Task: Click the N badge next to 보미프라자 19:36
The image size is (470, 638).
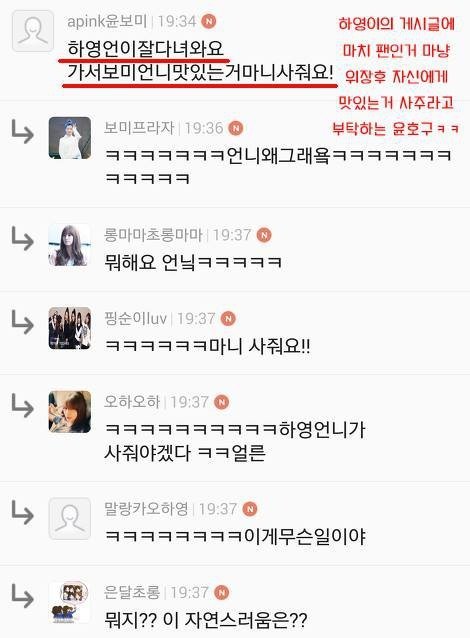Action: pos(236,128)
